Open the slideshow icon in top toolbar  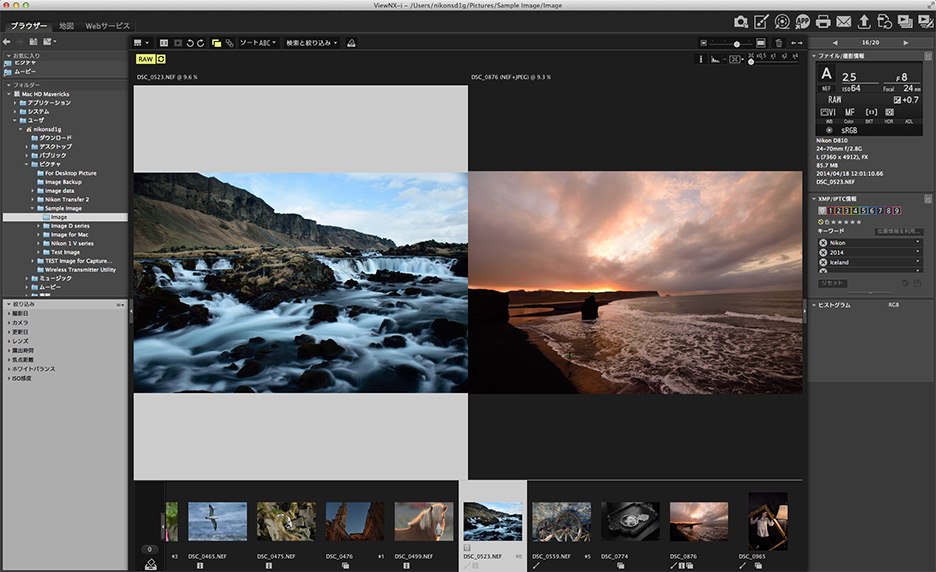(x=906, y=21)
